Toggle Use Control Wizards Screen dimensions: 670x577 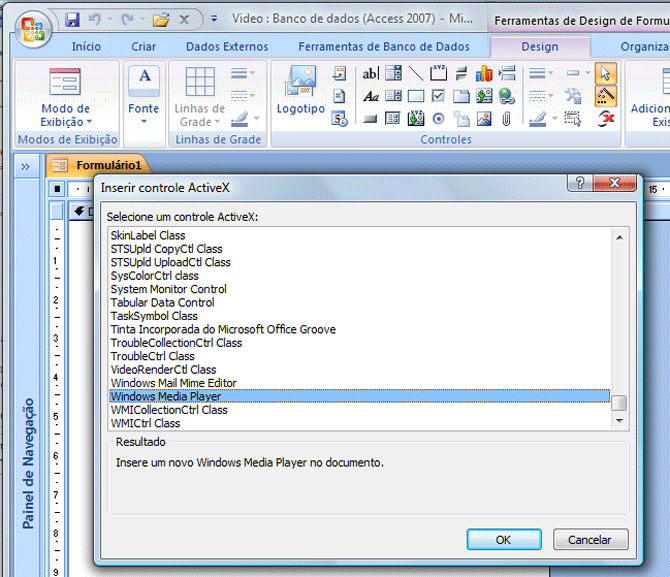606,96
